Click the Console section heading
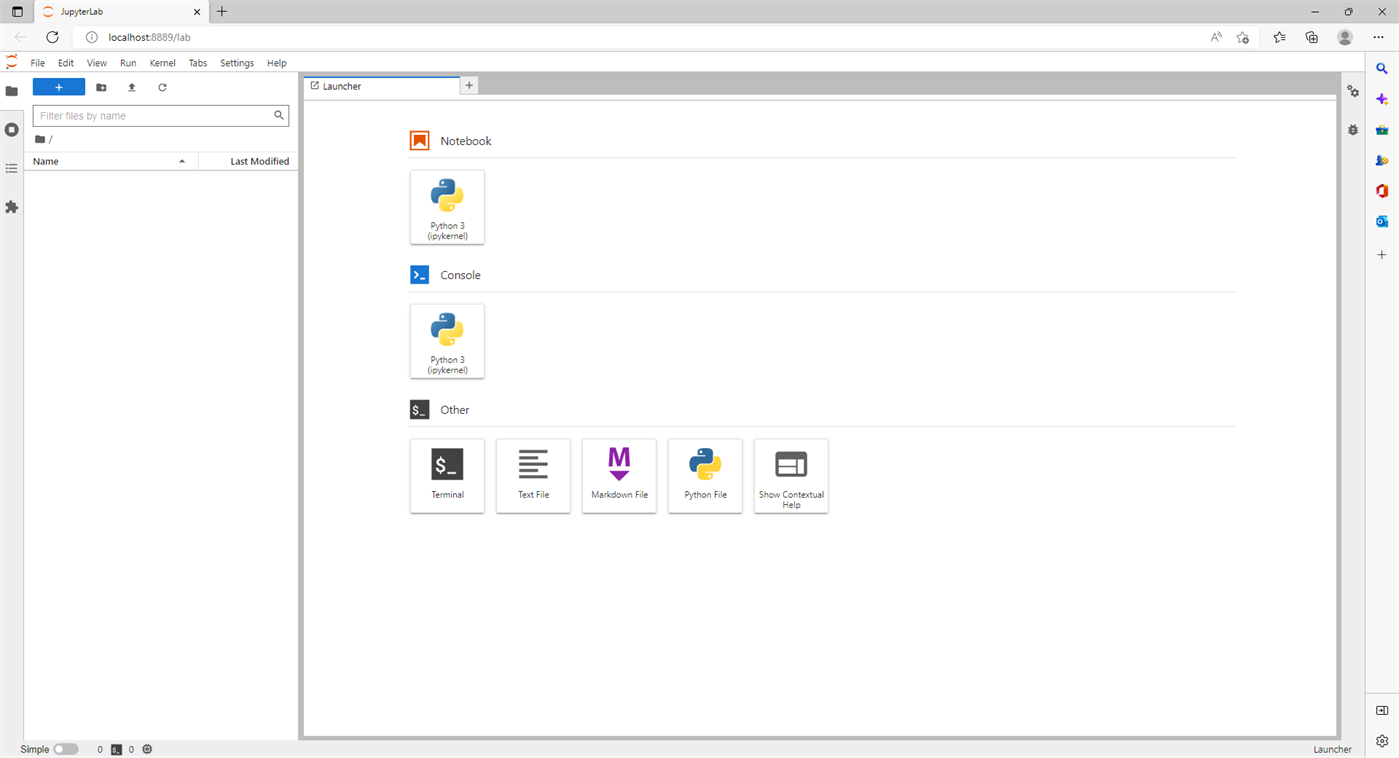Image resolution: width=1399 pixels, height=758 pixels. pos(460,275)
